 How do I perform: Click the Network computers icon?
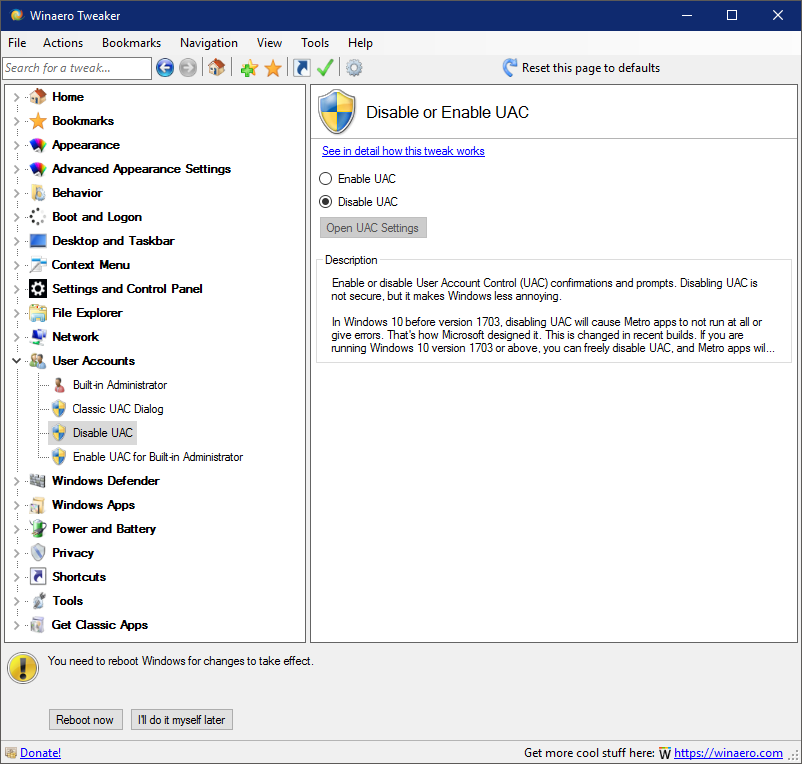[x=38, y=337]
